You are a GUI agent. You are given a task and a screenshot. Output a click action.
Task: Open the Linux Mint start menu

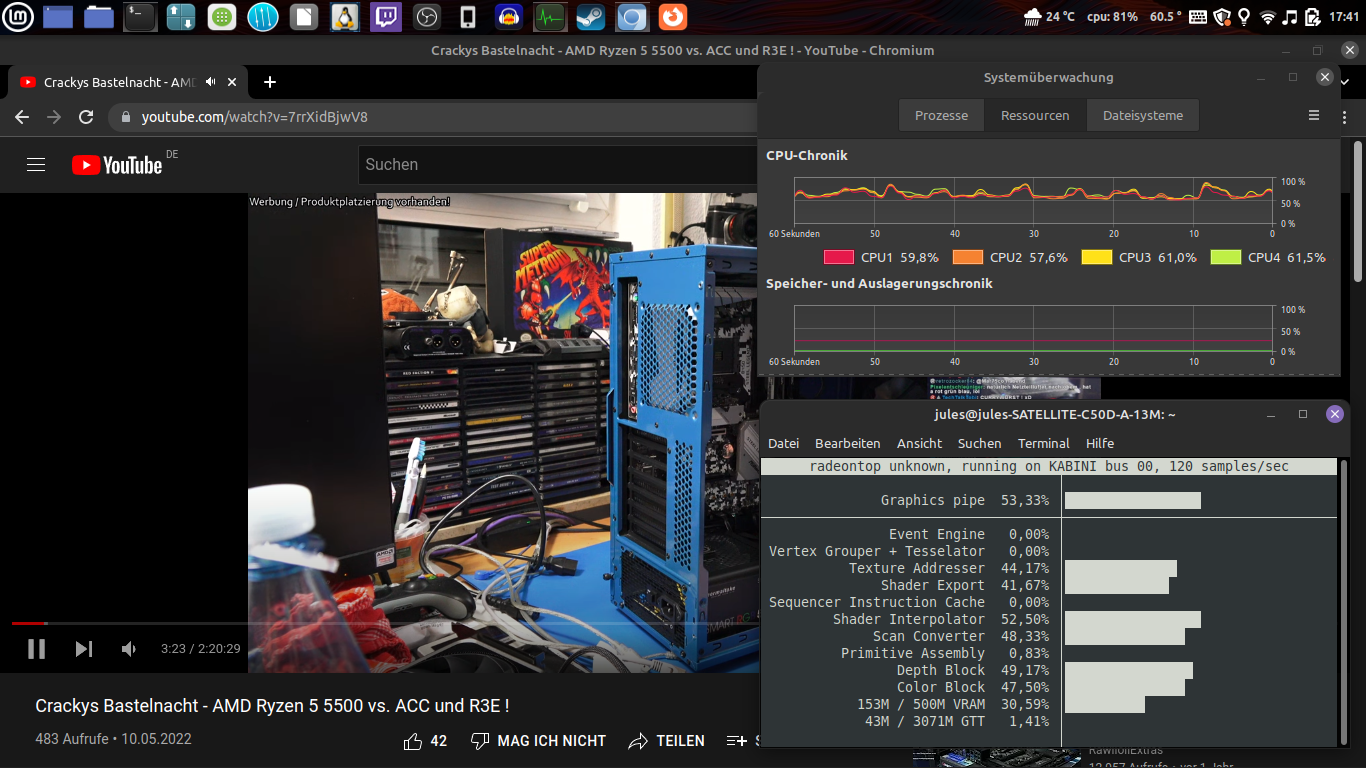tap(19, 16)
